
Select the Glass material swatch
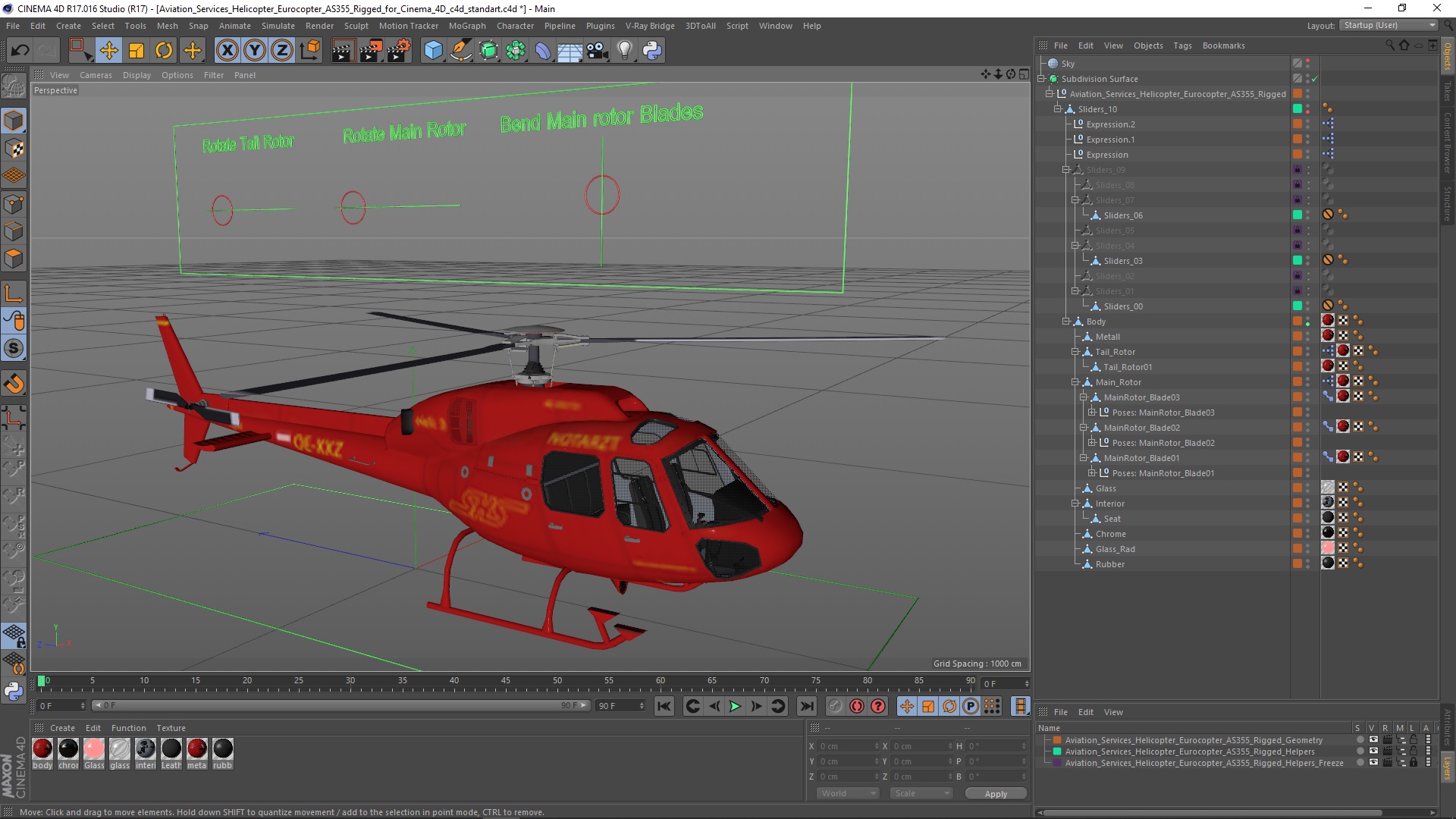(x=94, y=750)
